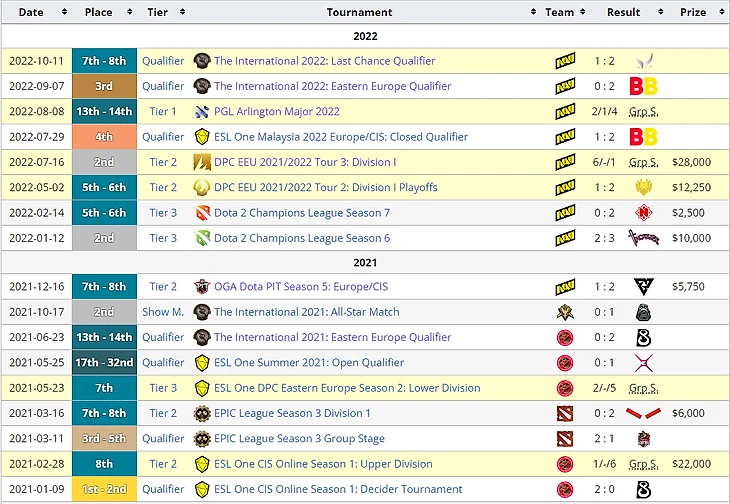The height and width of the screenshot is (504, 730).
Task: Sort by the Tournament column header
Action: point(360,12)
